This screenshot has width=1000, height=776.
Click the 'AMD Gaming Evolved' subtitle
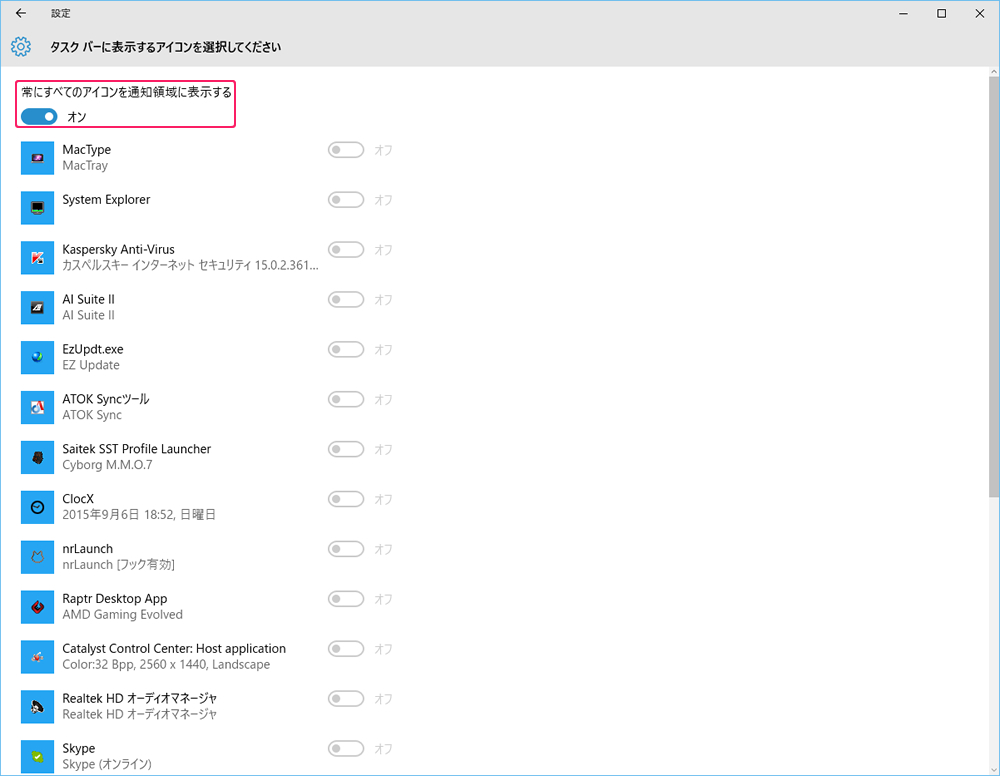click(122, 615)
